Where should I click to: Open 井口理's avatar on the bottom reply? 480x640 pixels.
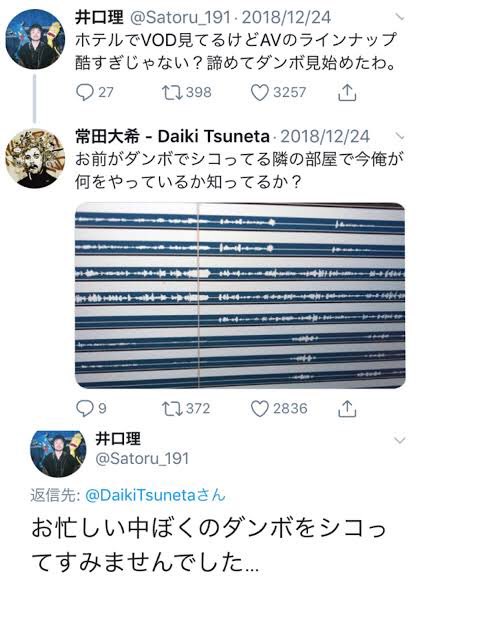pos(58,453)
